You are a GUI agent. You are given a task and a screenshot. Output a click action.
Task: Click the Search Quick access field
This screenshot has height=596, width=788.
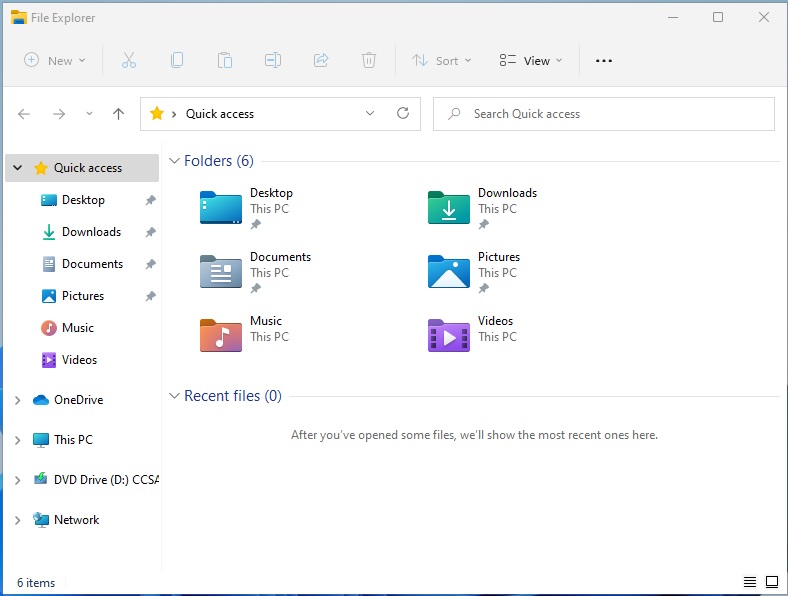604,114
